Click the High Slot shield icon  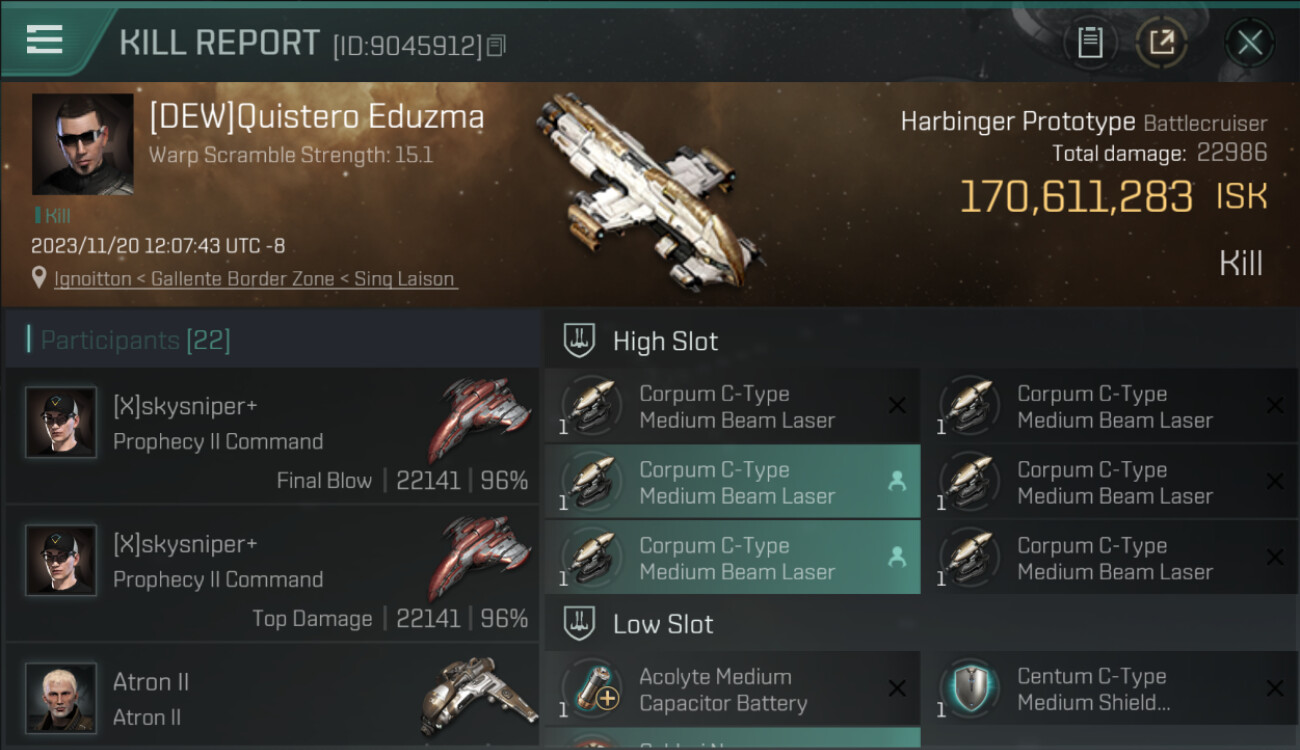click(x=579, y=340)
